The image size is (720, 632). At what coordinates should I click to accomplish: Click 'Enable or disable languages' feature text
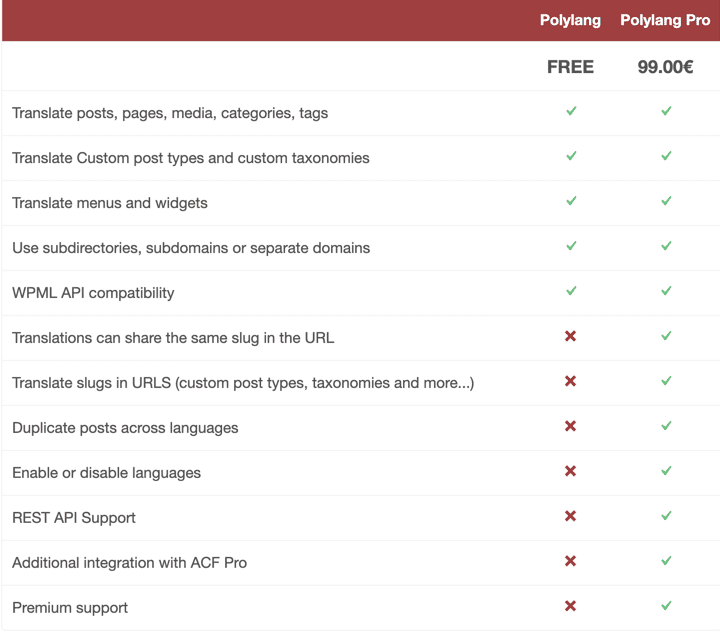106,473
